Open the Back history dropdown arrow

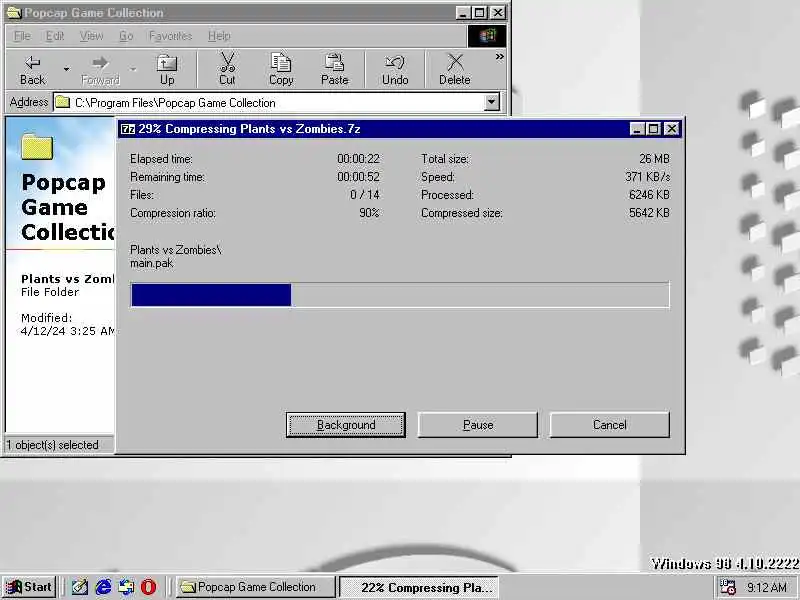tap(66, 69)
